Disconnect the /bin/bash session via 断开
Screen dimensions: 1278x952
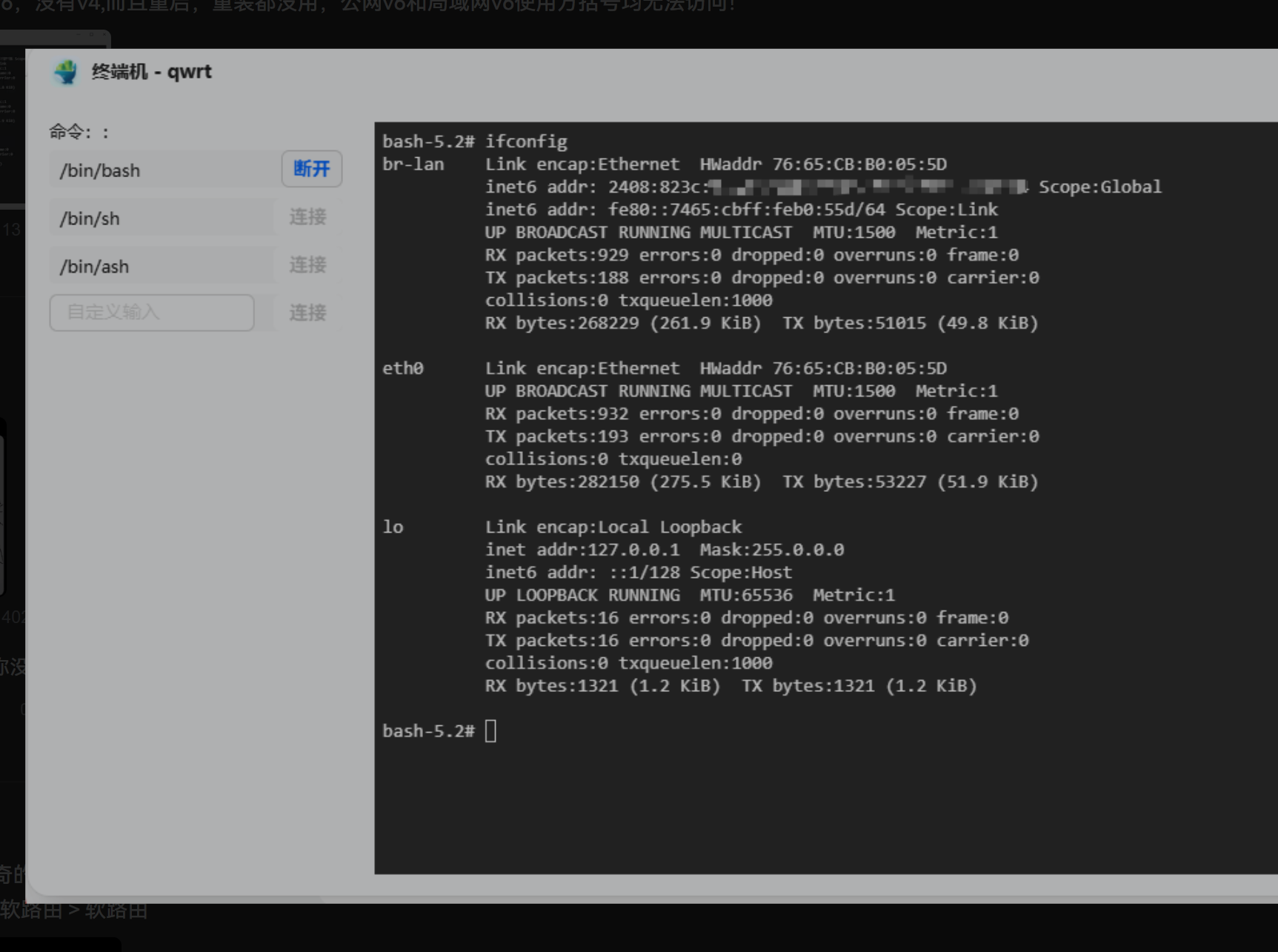point(311,169)
